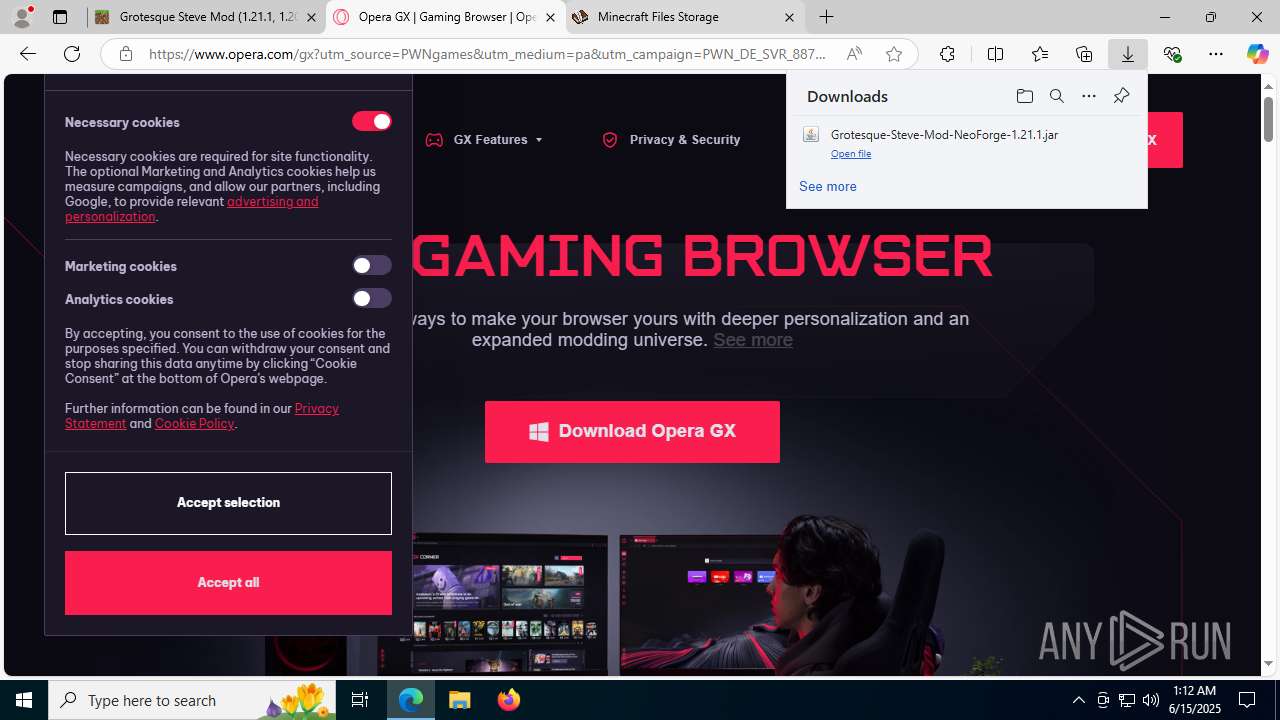The width and height of the screenshot is (1280, 720).
Task: Add this page to favorites star
Action: click(x=894, y=54)
